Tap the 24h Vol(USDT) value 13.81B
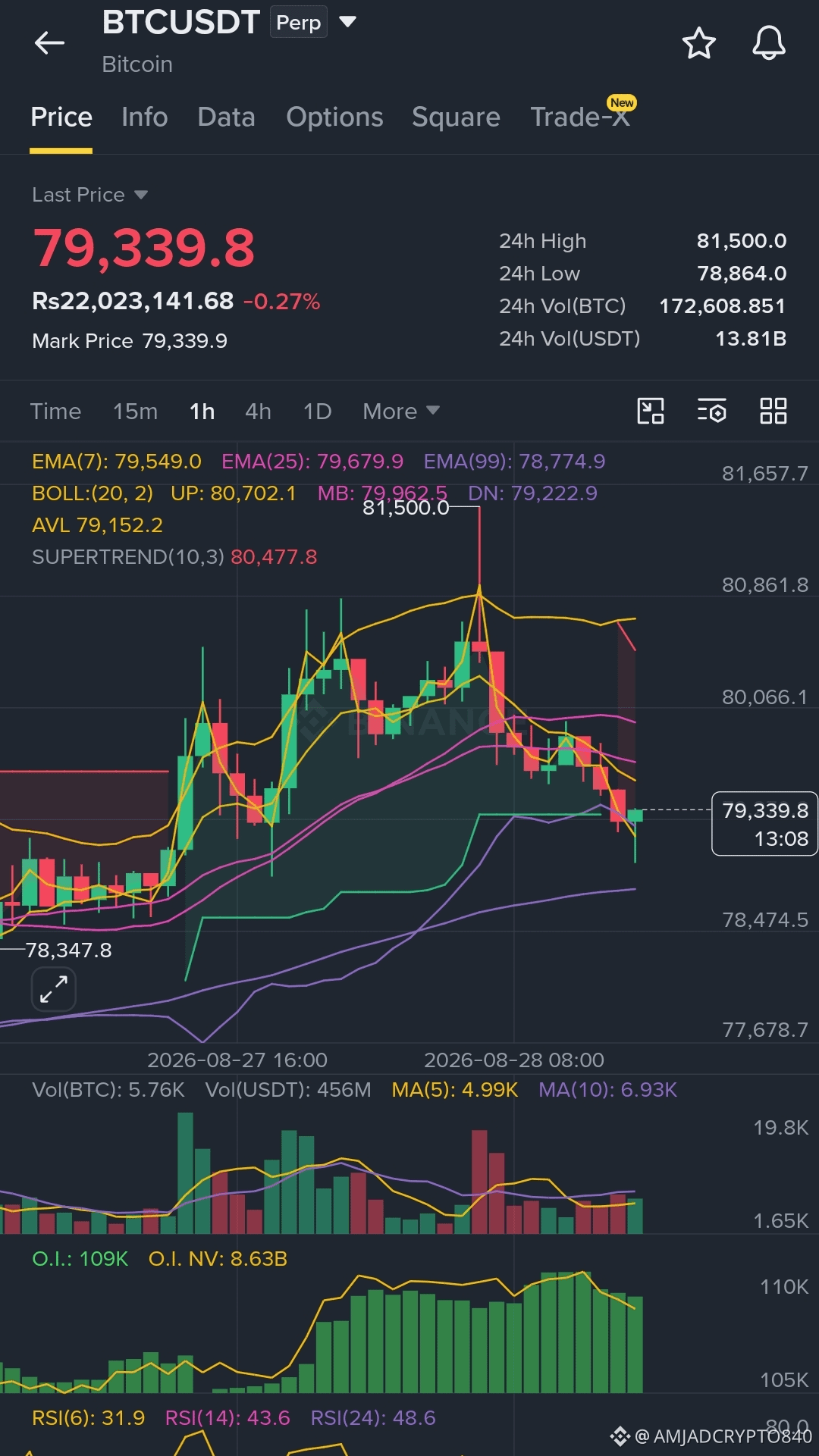 (751, 339)
